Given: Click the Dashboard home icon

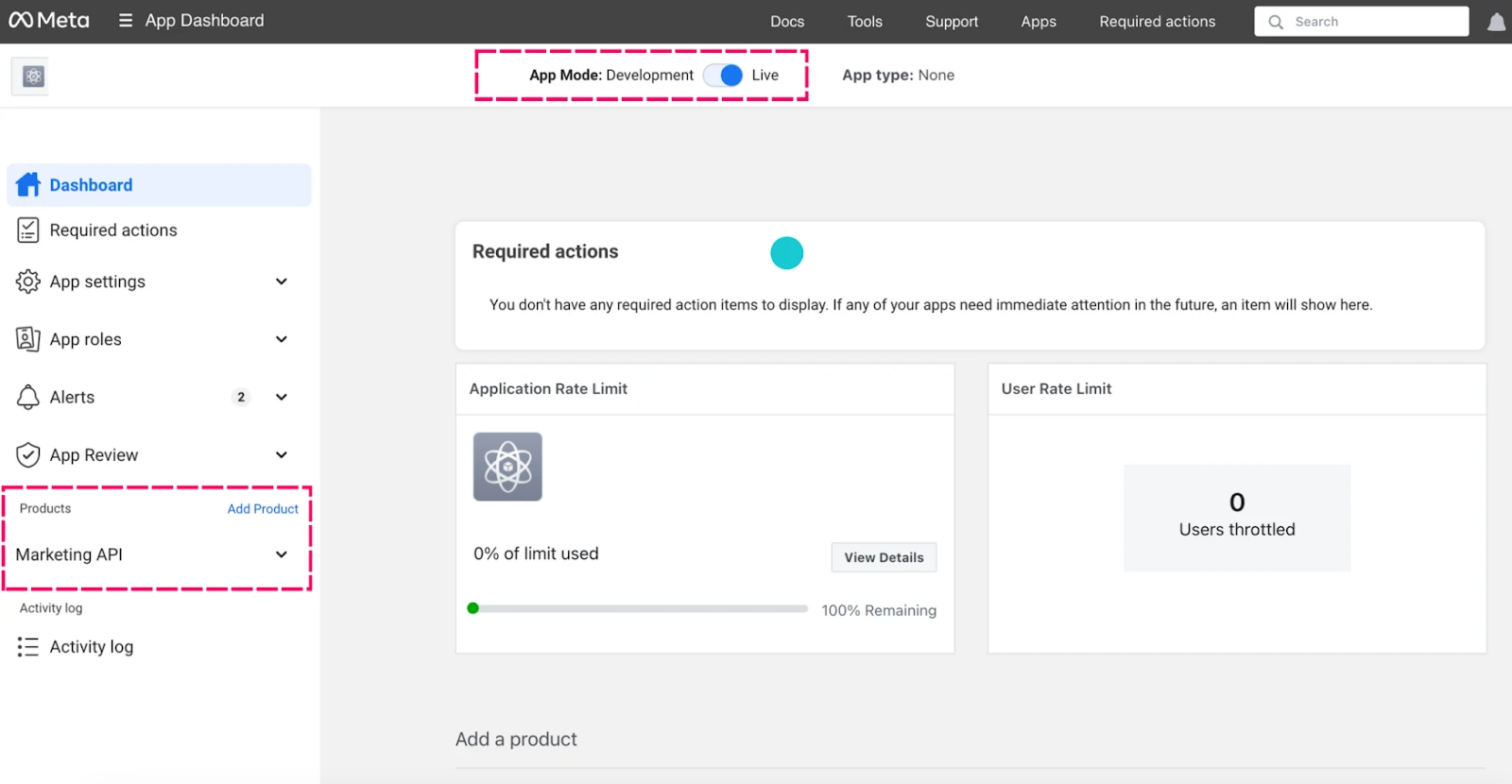Looking at the screenshot, I should [x=28, y=184].
